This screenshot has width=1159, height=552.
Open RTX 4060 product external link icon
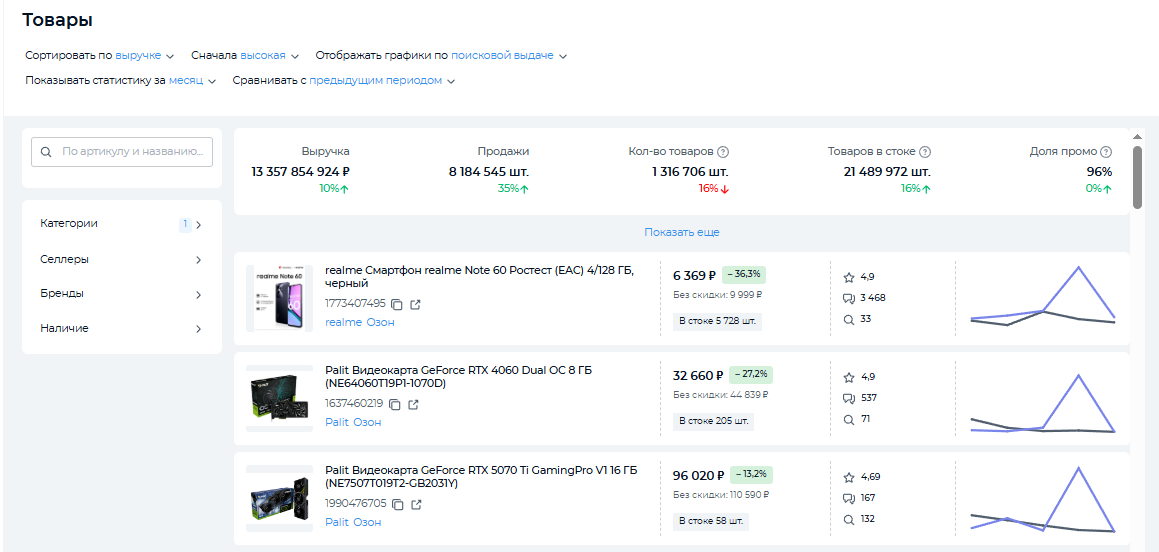tap(414, 404)
